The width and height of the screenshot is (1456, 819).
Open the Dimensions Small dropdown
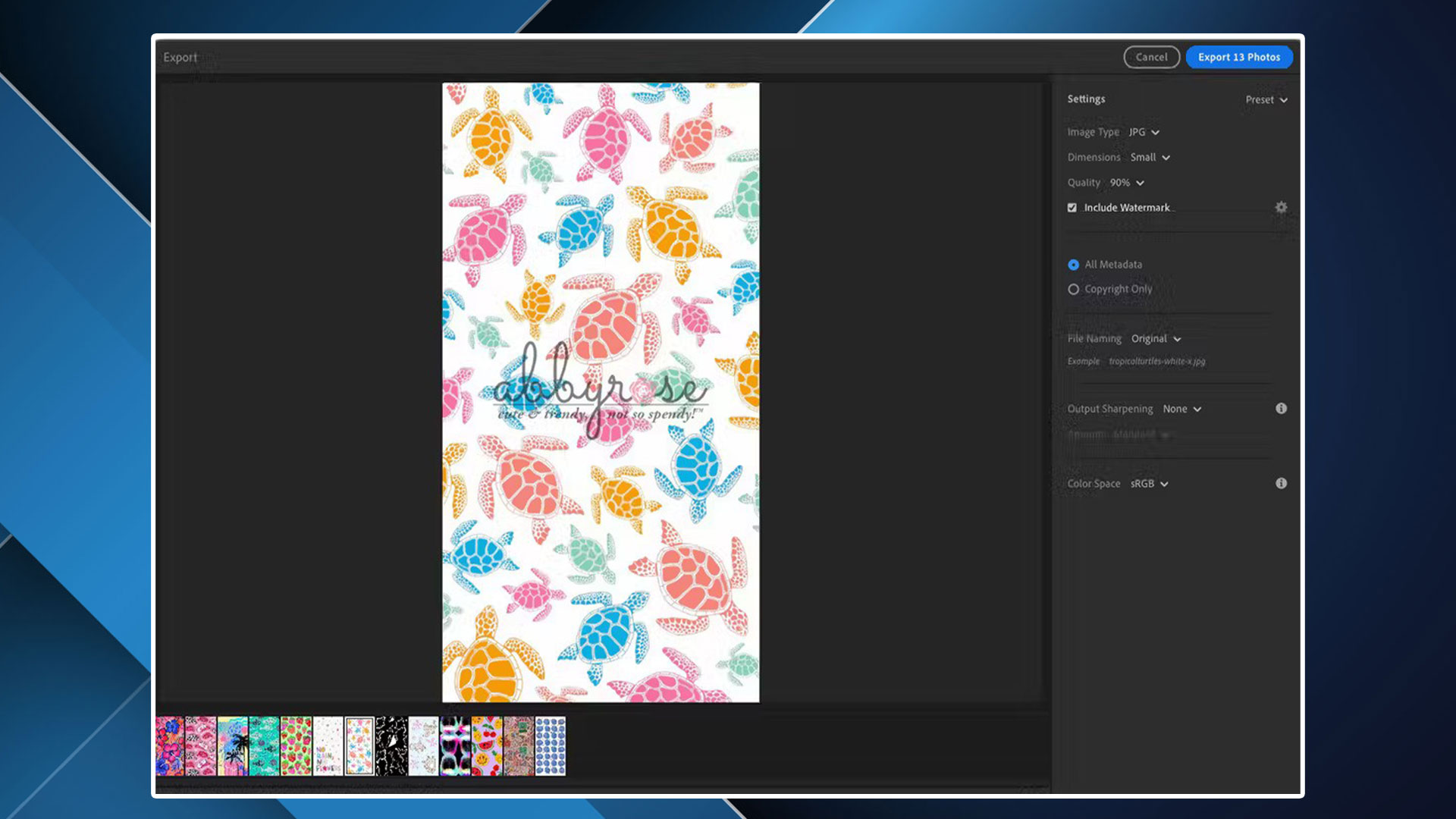pos(1150,157)
